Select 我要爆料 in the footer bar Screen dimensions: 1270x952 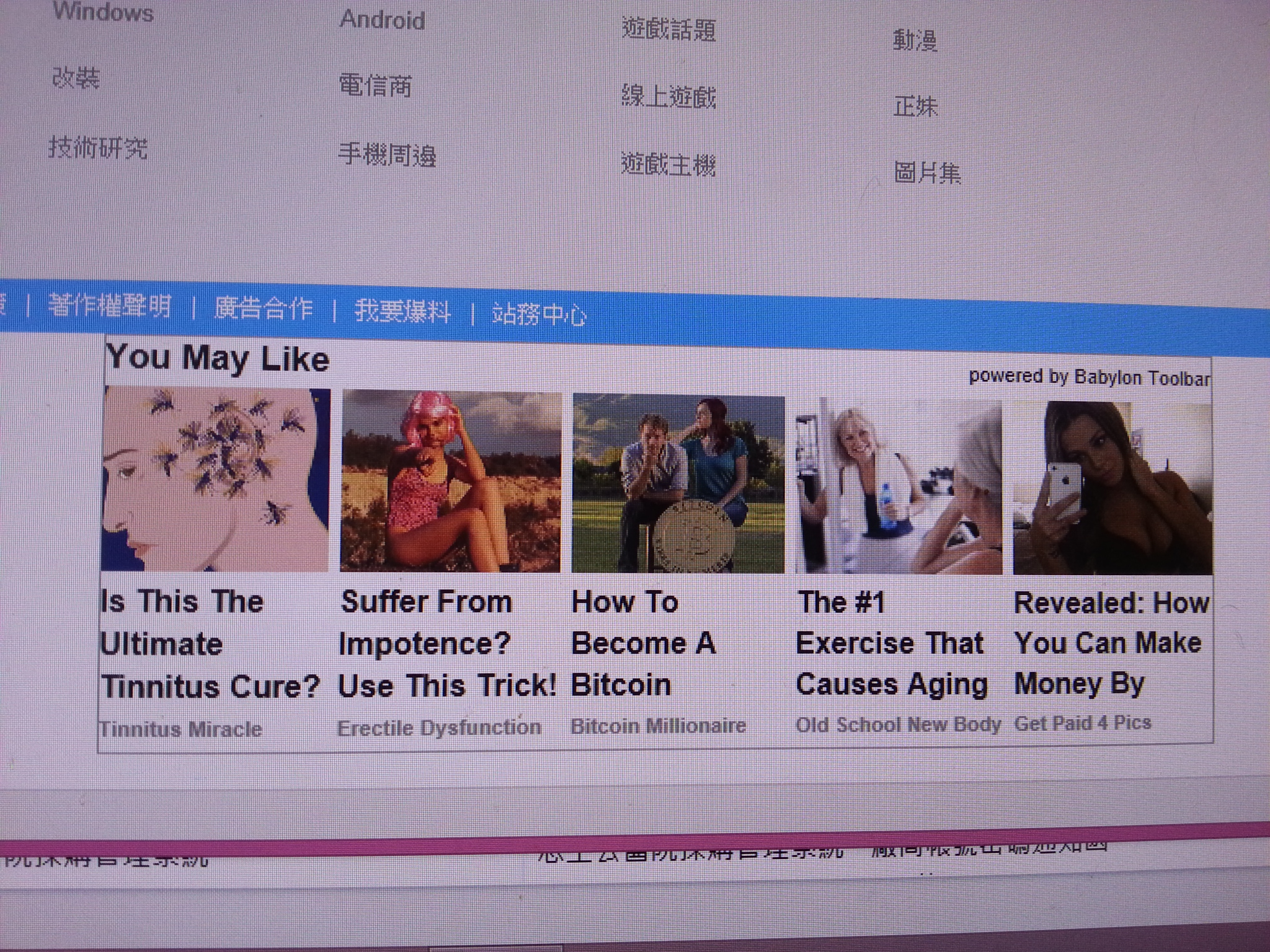[x=402, y=312]
